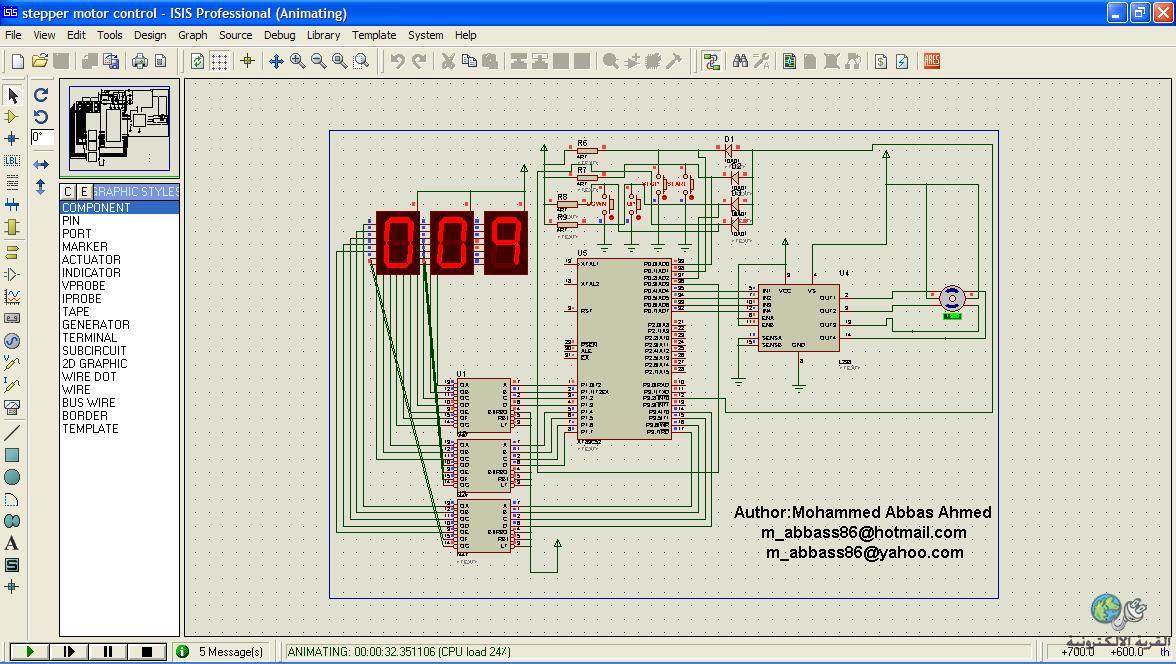Activate Component Mode in the left toolbar
The height and width of the screenshot is (664, 1176).
coord(12,117)
